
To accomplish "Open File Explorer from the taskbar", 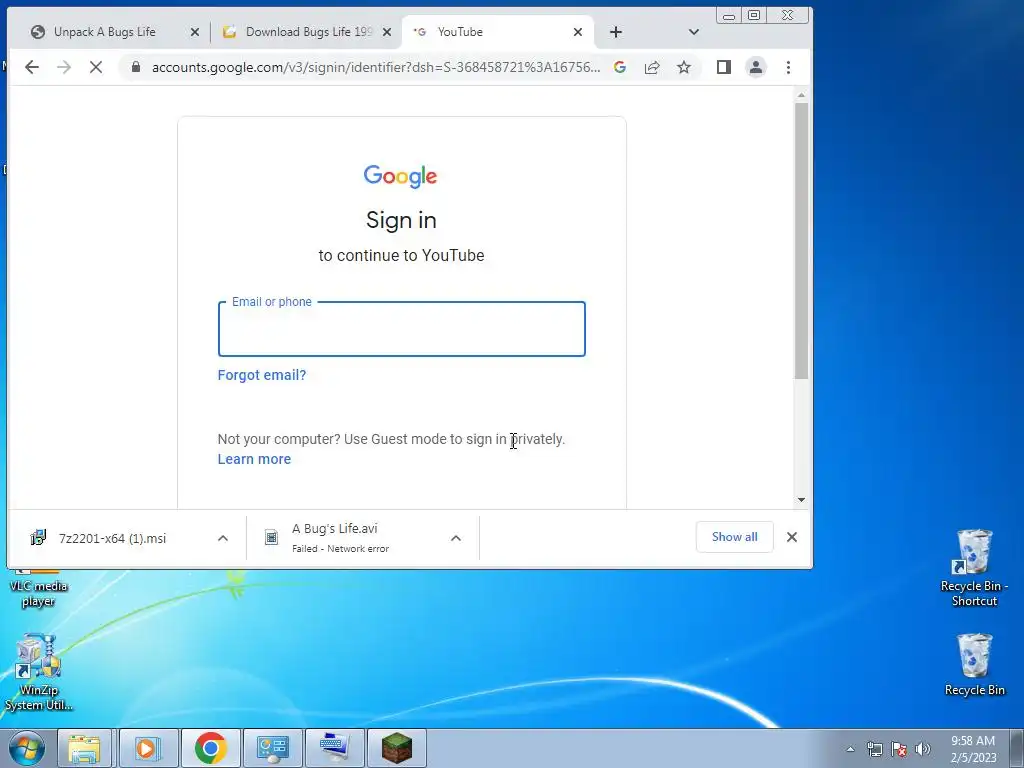I will click(x=85, y=748).
